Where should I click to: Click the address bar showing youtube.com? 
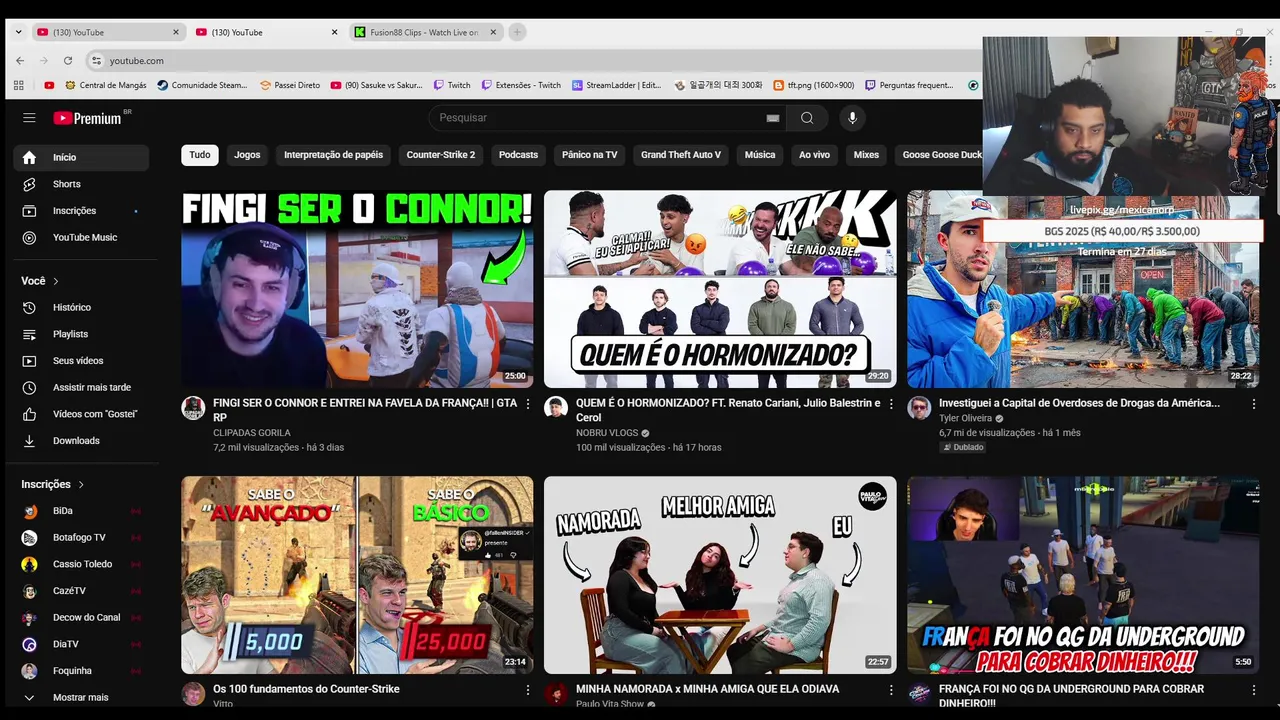535,61
